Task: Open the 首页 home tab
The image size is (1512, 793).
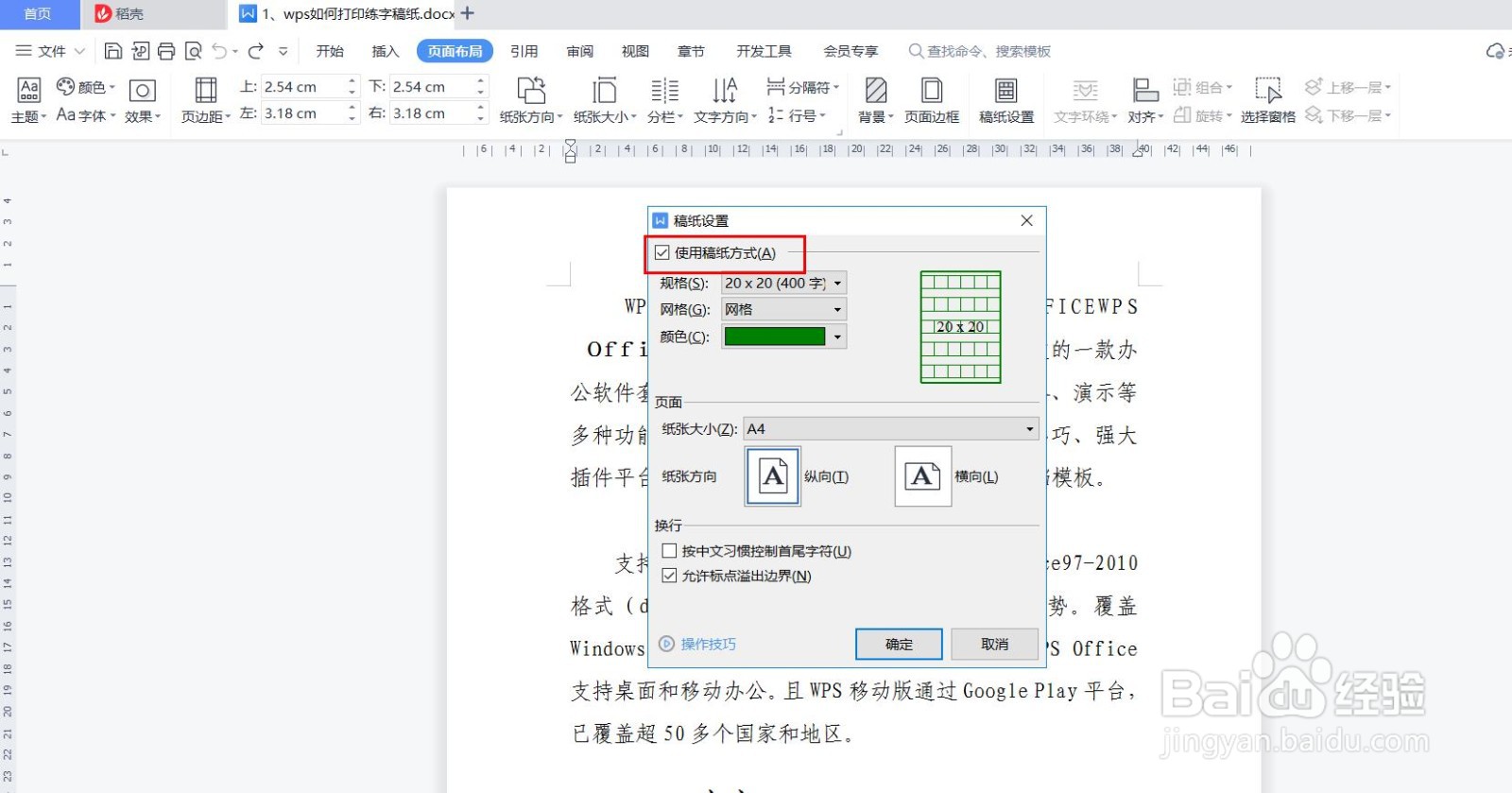Action: click(x=38, y=13)
